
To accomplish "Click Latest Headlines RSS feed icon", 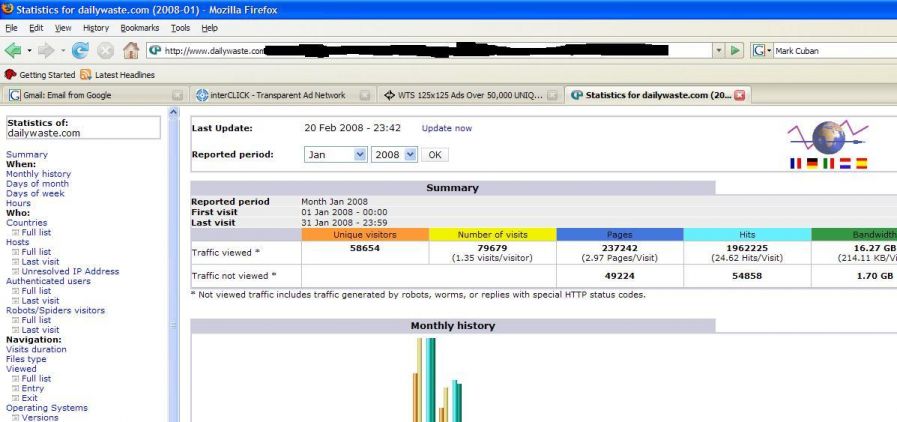I will pos(86,74).
